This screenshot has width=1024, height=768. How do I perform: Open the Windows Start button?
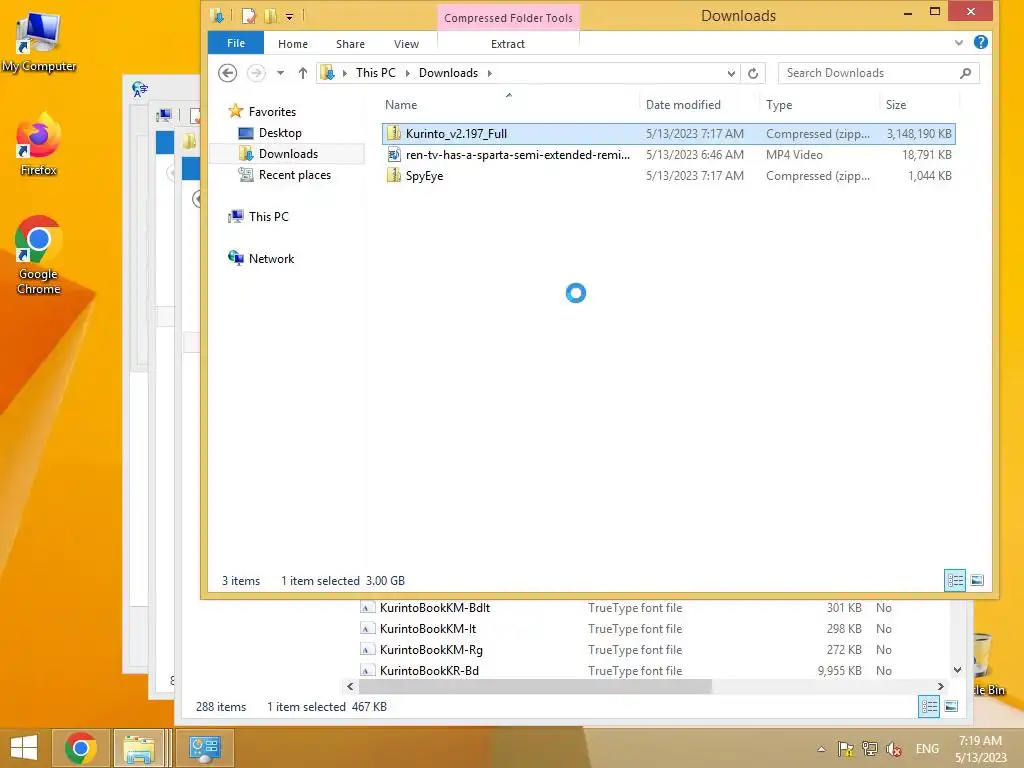[x=24, y=748]
